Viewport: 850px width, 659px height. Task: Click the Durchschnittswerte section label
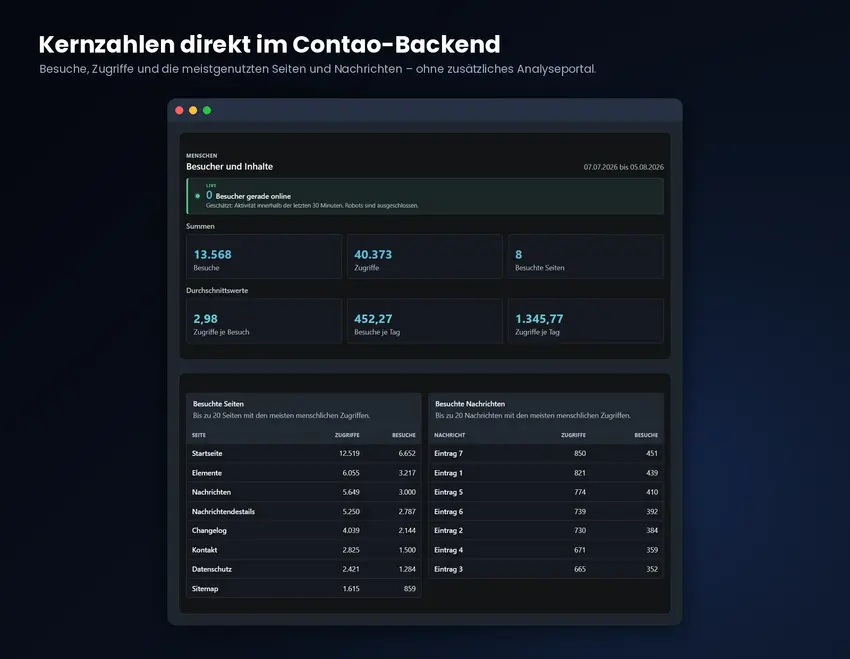217,290
